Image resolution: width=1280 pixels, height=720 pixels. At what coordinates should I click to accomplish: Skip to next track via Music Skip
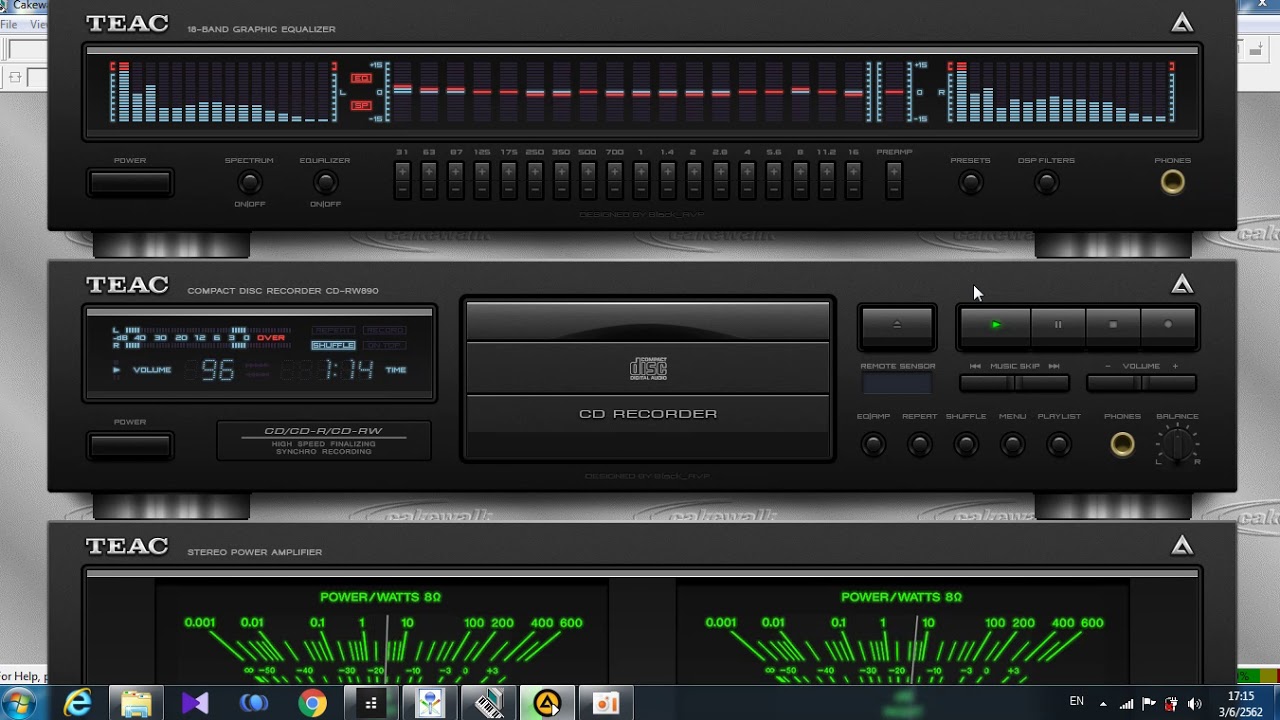click(x=1042, y=382)
